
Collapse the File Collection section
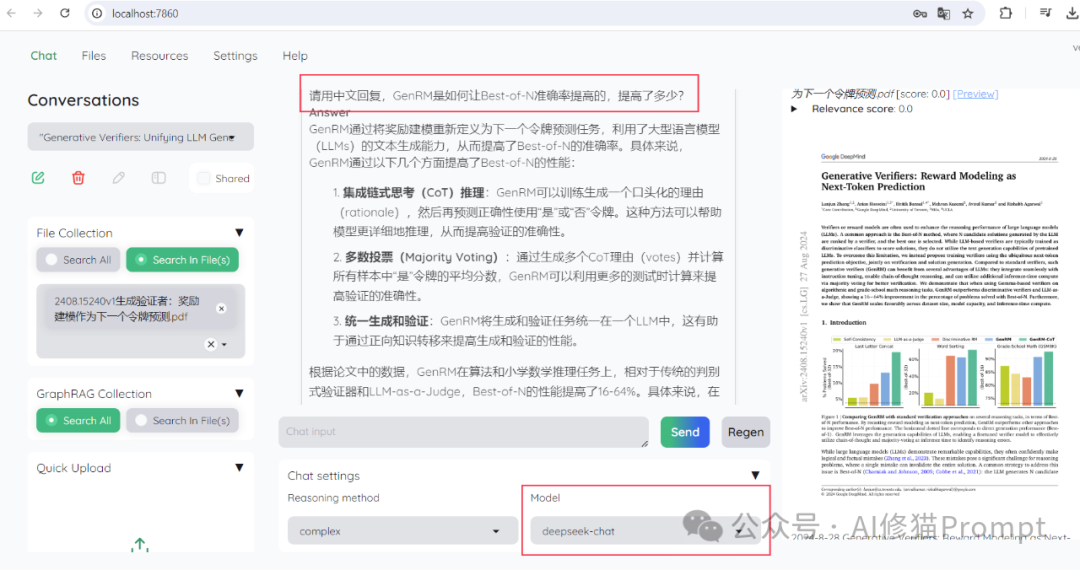point(239,233)
